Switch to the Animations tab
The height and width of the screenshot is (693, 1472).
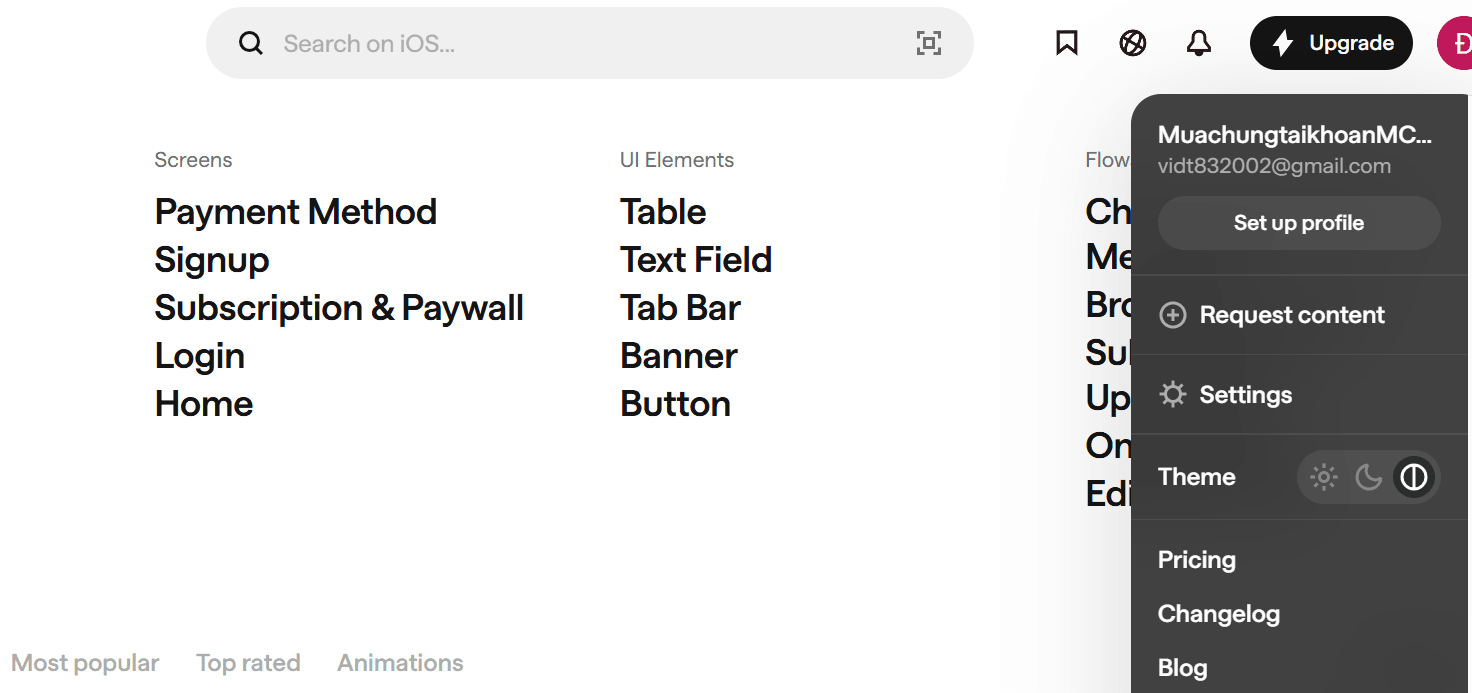coord(400,663)
